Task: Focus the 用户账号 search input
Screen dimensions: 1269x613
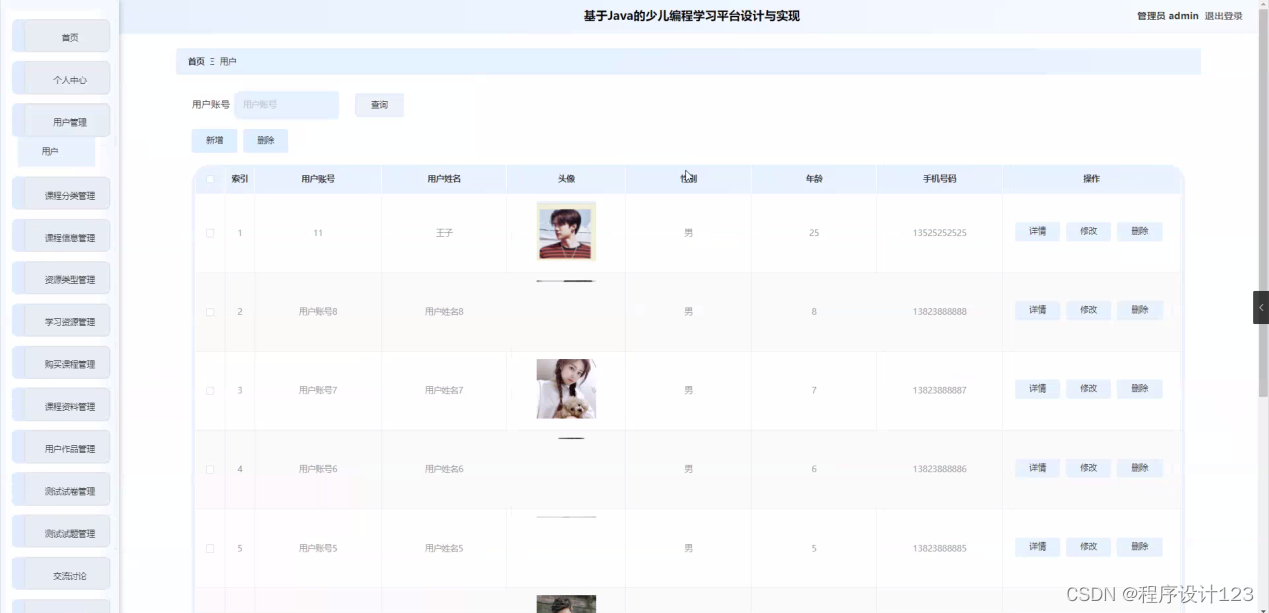Action: pyautogui.click(x=287, y=105)
